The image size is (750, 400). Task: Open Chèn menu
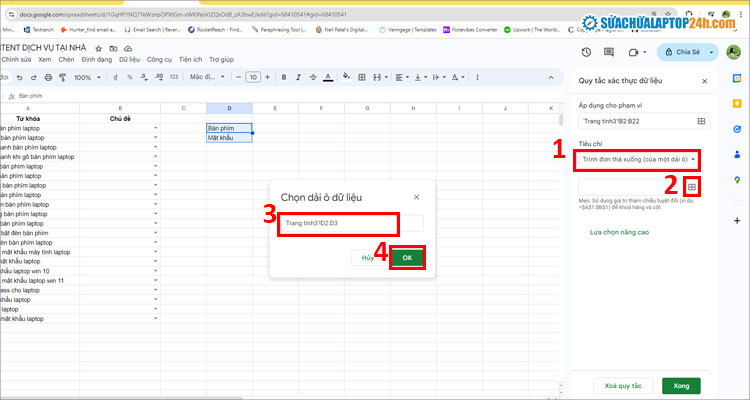(x=66, y=59)
